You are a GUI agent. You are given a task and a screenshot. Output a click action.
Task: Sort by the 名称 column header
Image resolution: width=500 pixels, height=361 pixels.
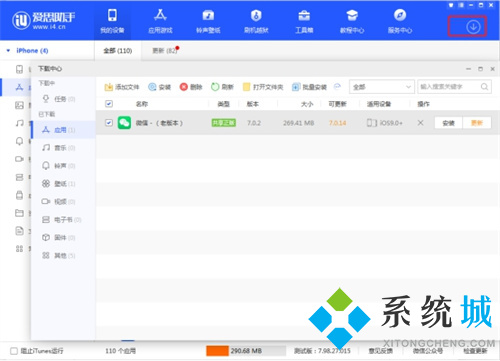click(x=142, y=104)
